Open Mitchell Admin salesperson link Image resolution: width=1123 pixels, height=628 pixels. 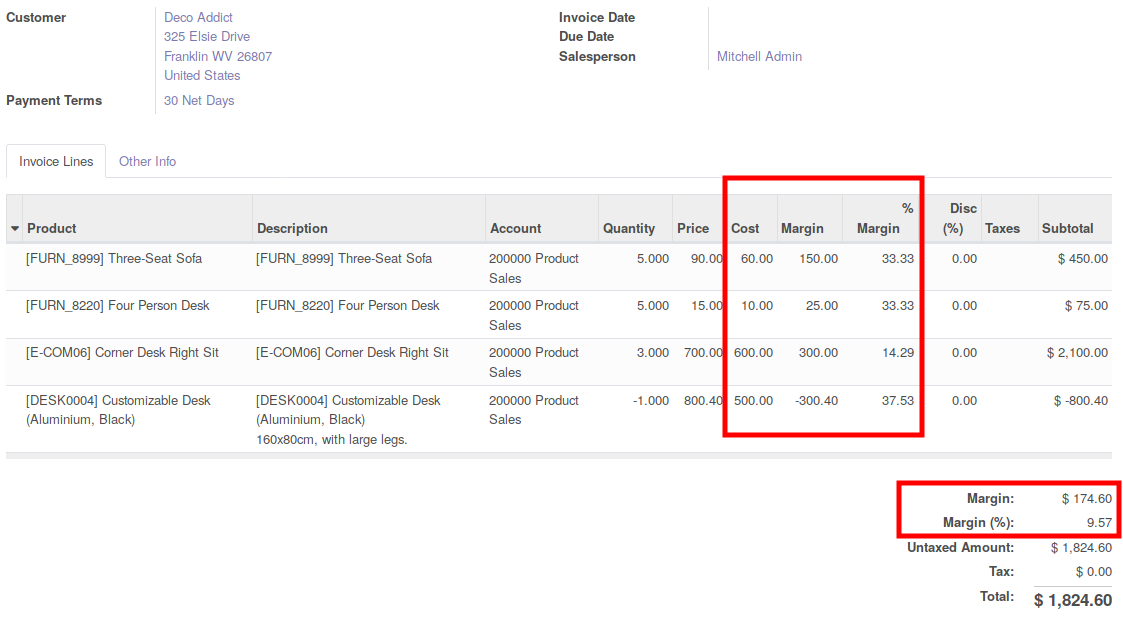click(759, 57)
